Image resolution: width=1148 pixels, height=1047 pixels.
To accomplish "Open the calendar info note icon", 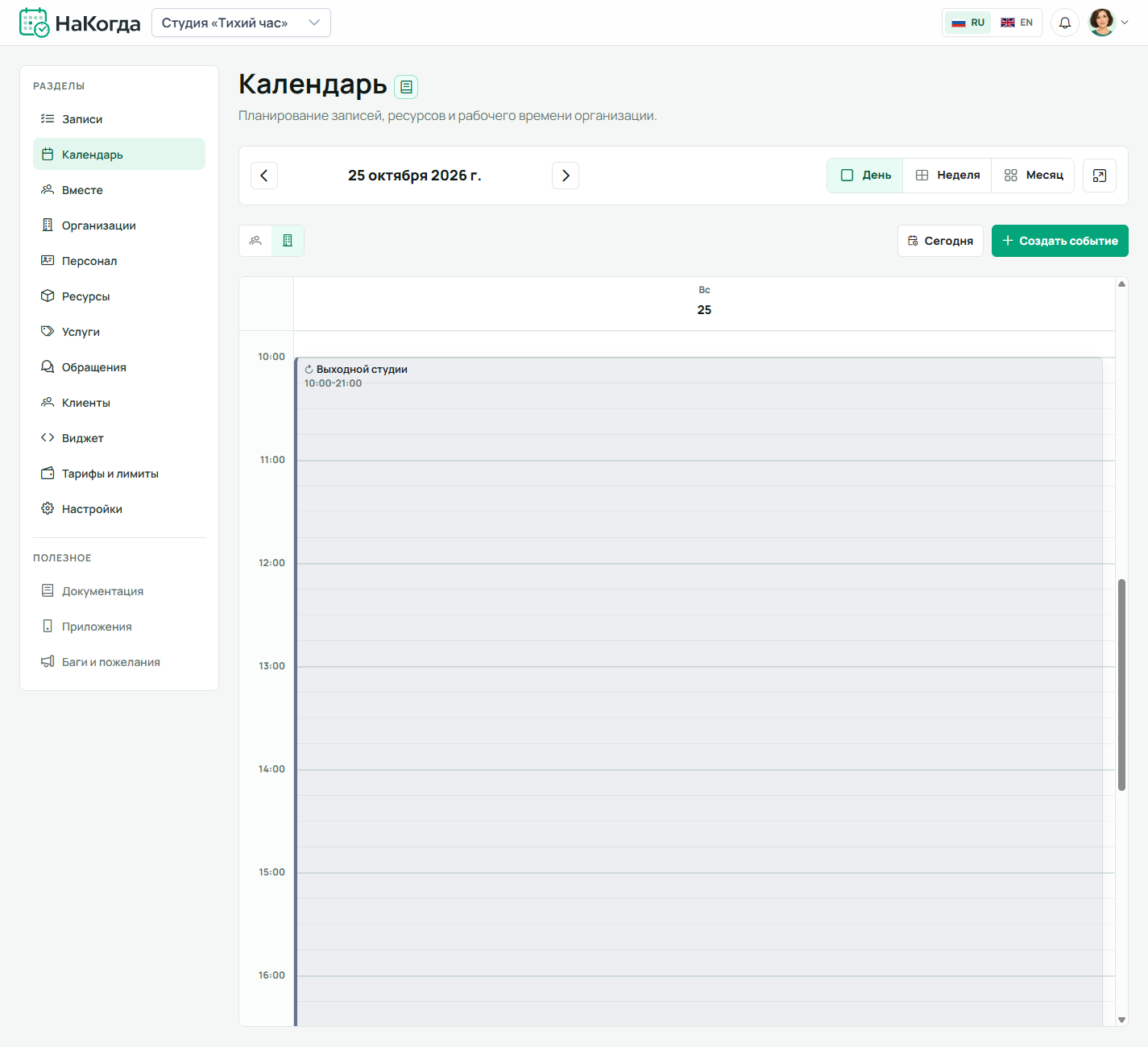I will 406,86.
